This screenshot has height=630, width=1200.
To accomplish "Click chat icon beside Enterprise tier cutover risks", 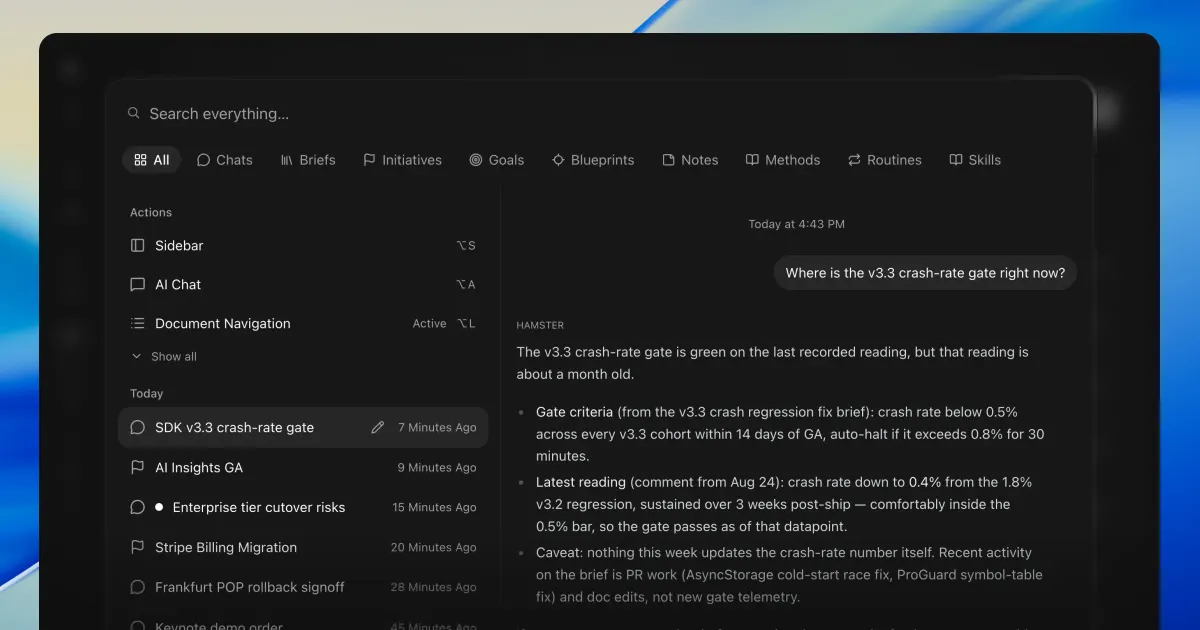I will [138, 507].
